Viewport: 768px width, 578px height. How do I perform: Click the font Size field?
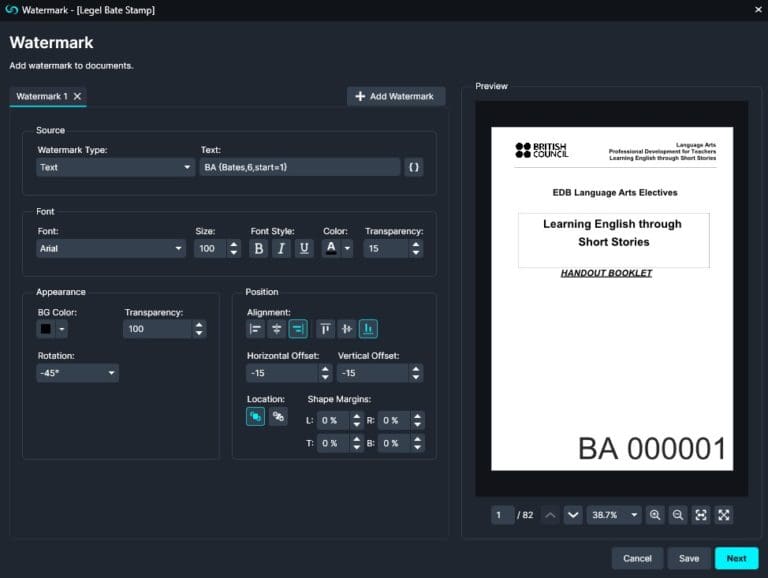pos(211,248)
